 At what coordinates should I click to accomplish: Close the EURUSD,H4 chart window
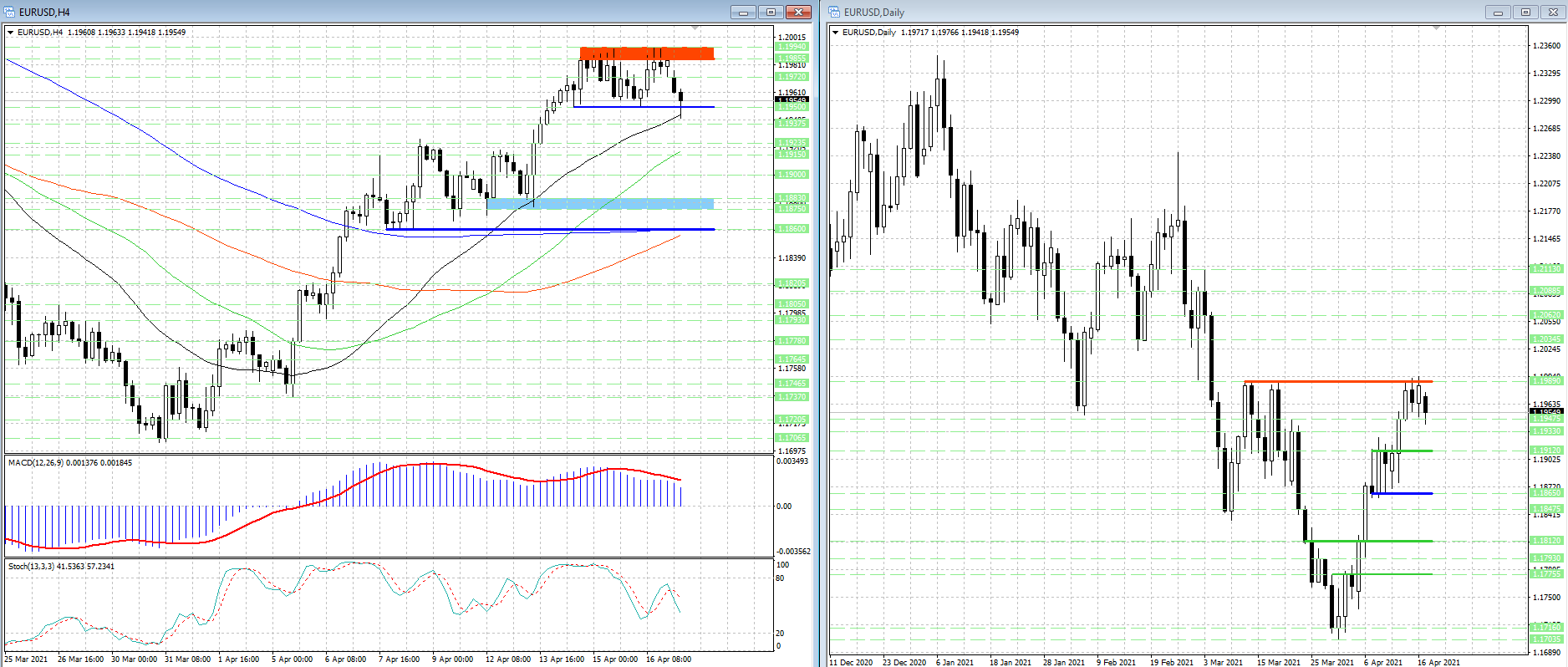point(798,12)
